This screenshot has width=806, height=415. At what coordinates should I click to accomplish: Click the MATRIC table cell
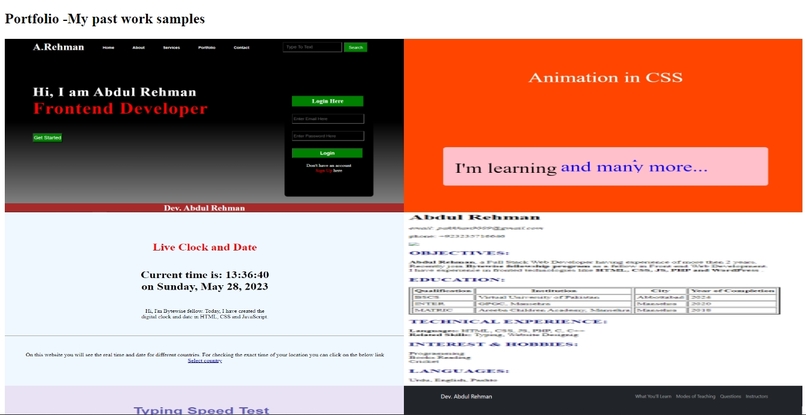[443, 311]
